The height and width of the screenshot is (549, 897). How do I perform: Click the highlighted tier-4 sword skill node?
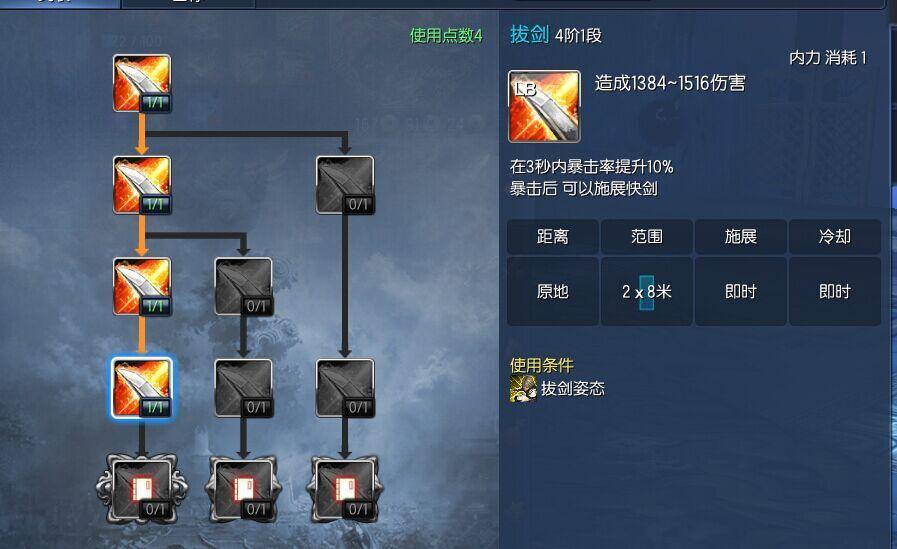click(x=142, y=388)
